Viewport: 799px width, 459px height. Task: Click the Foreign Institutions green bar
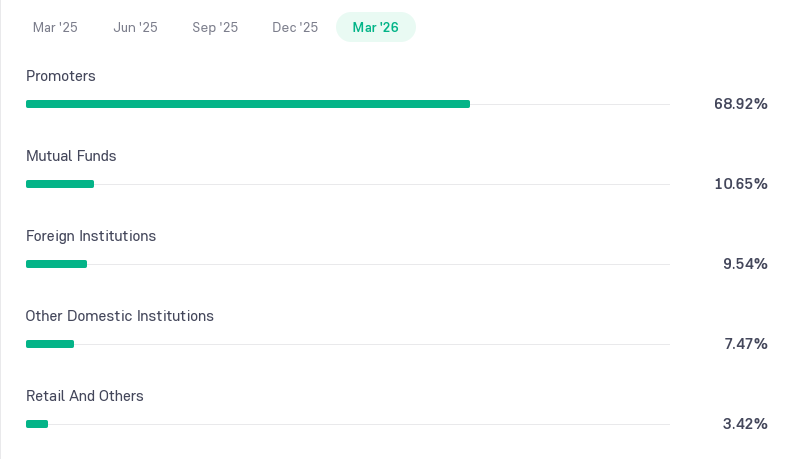point(57,264)
